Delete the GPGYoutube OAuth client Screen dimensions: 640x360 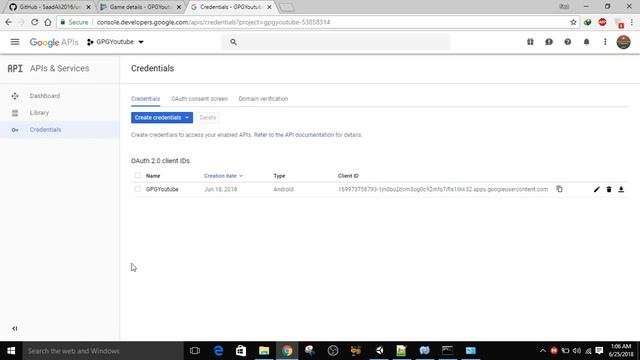[609, 189]
